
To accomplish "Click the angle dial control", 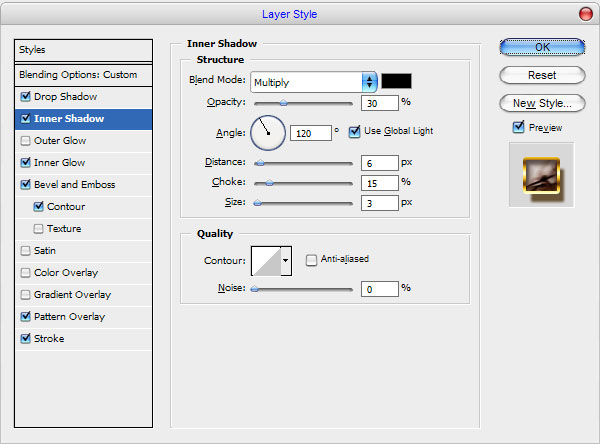I will point(268,133).
